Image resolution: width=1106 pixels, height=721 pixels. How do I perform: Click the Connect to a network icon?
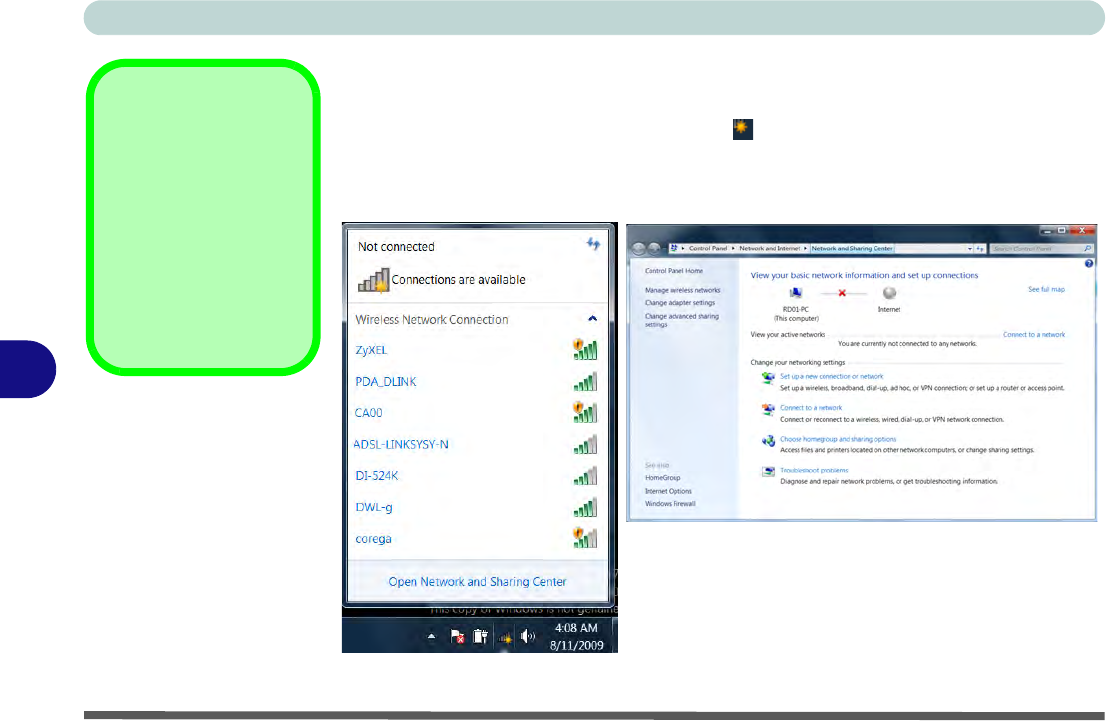768,410
